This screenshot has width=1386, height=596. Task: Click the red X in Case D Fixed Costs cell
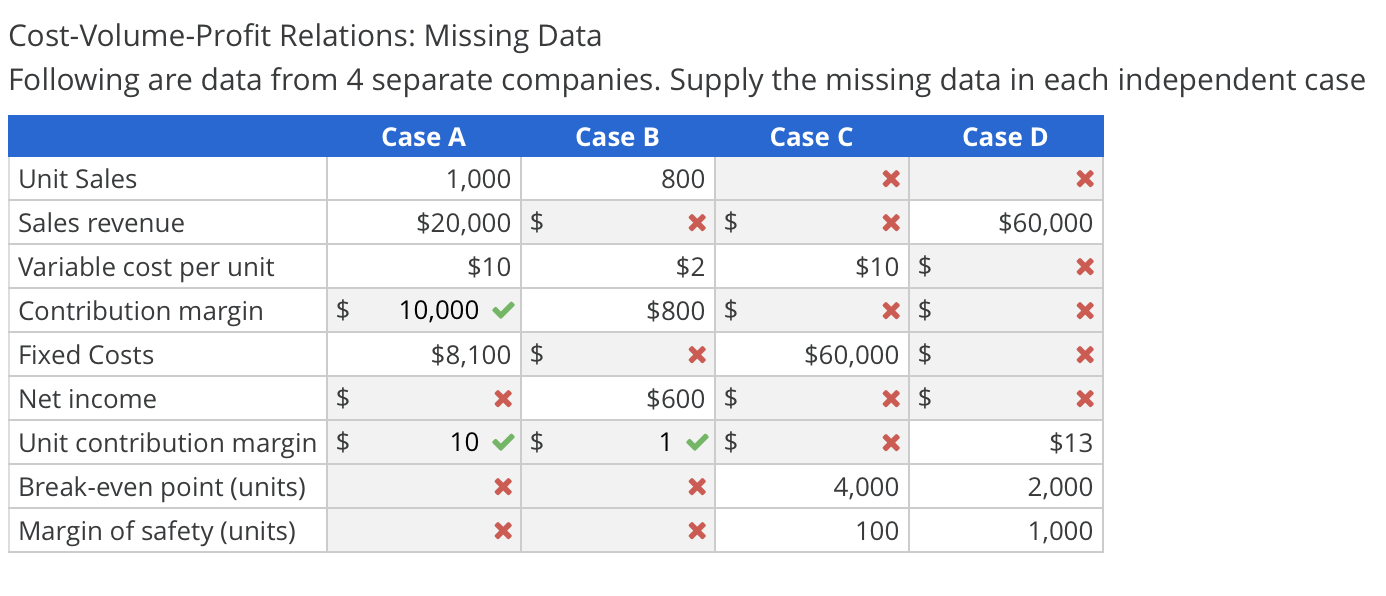pos(1085,354)
